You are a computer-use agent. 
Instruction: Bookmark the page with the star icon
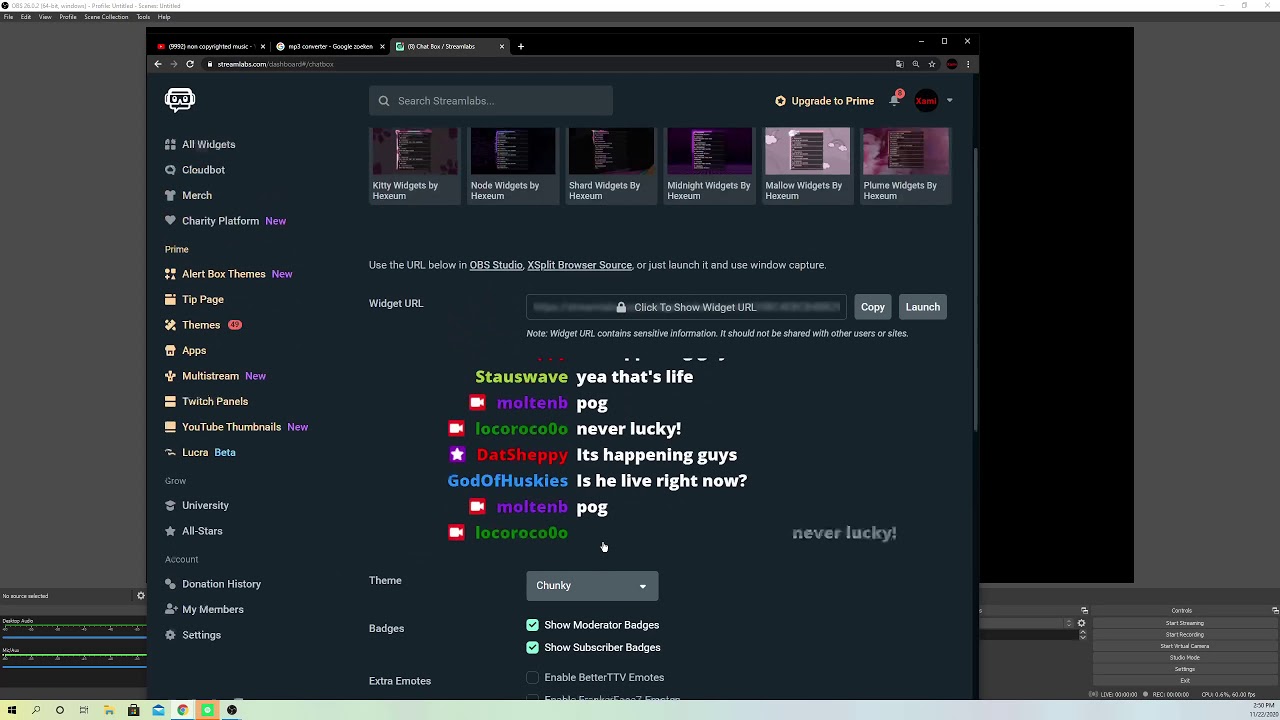pyautogui.click(x=931, y=64)
